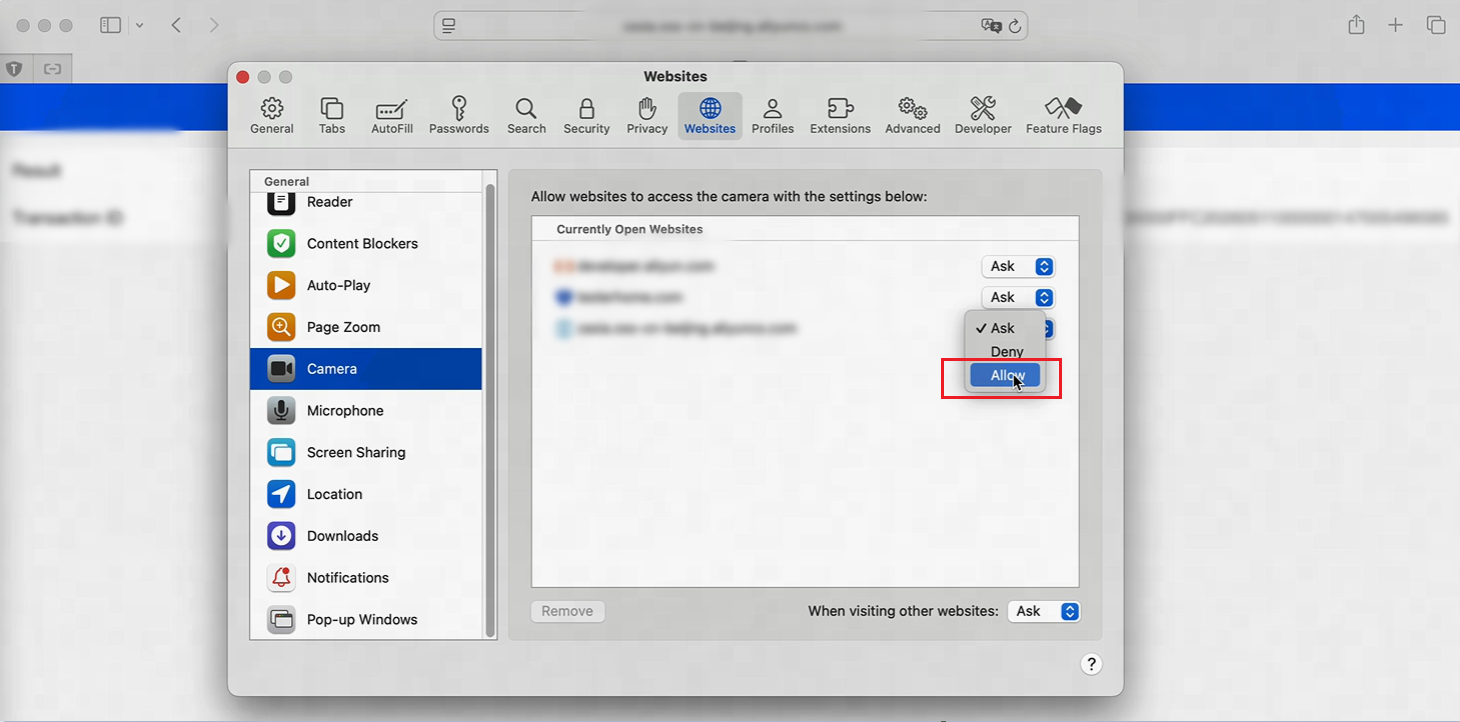Open the Security preferences pane

click(x=586, y=116)
